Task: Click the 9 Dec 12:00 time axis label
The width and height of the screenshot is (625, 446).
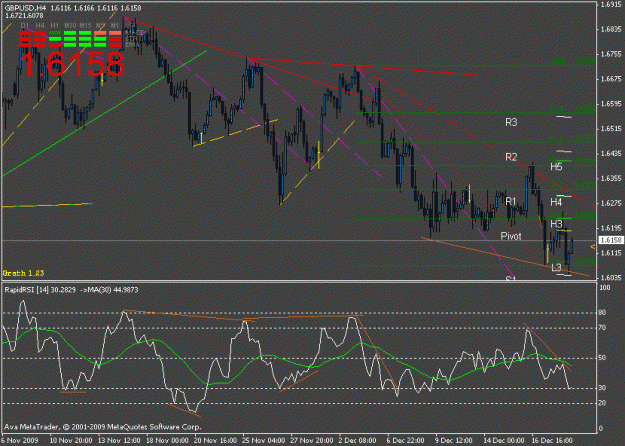Action: coord(454,440)
